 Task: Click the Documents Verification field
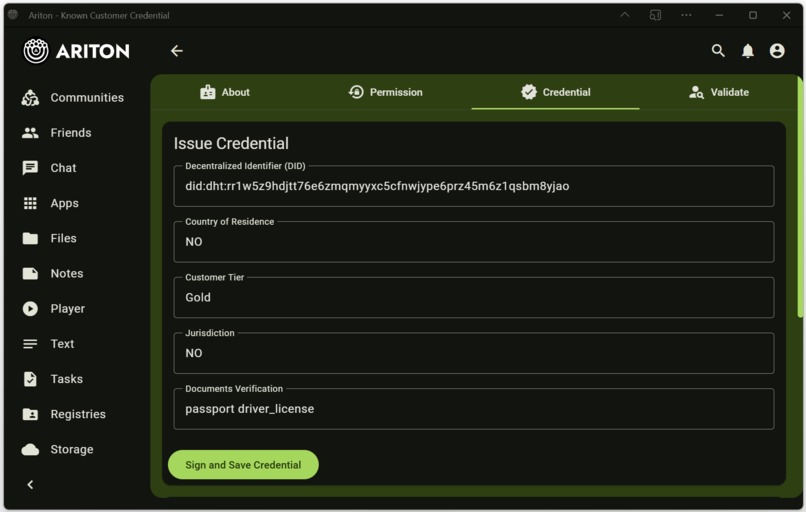(x=473, y=409)
